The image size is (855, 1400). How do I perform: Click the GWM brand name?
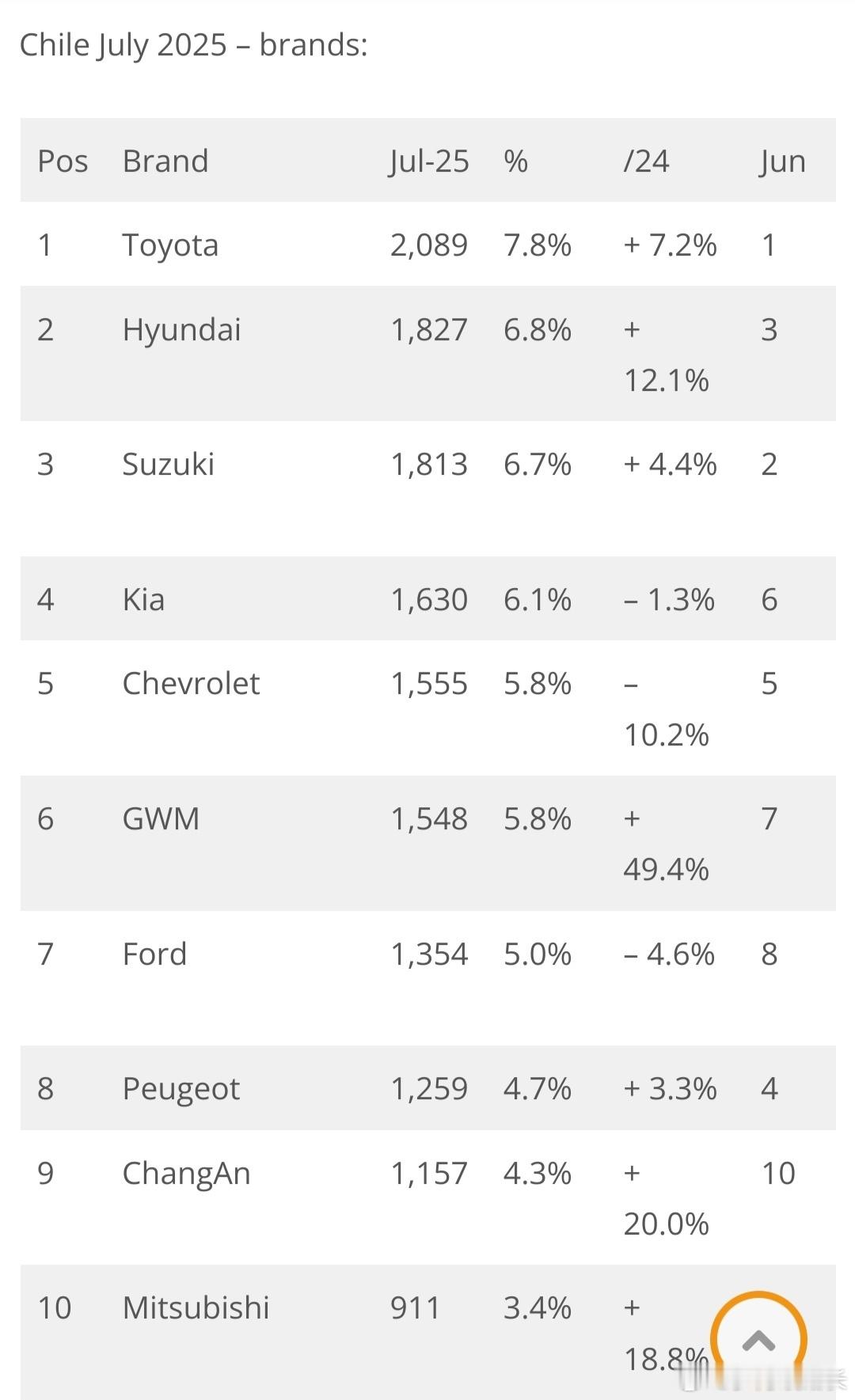pos(161,818)
